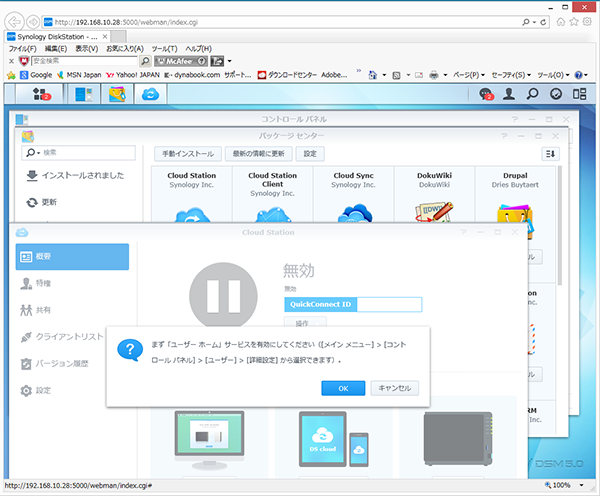Click 設定 button in Package Center
The image size is (600, 496).
(310, 154)
